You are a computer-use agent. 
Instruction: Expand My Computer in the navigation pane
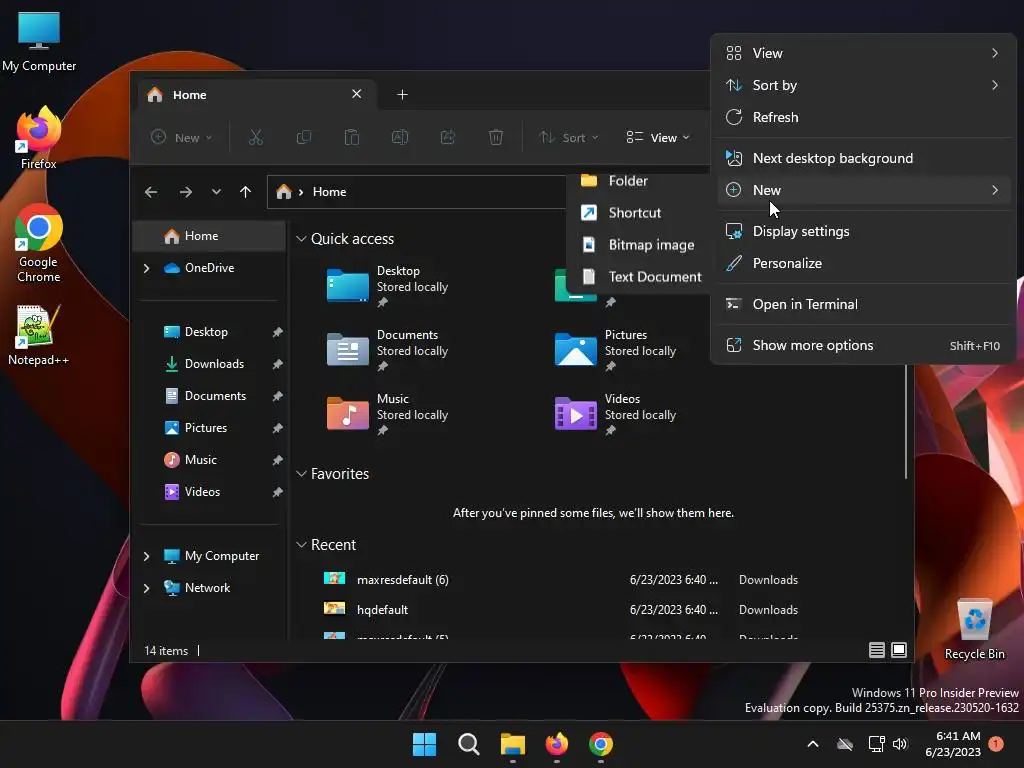[146, 556]
